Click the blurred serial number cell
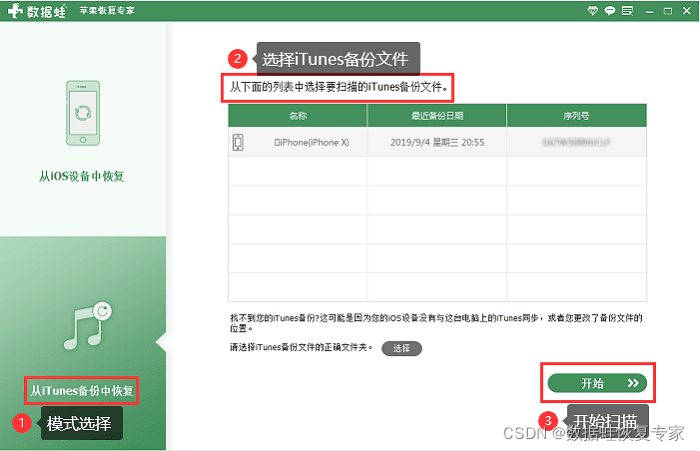 tap(576, 142)
